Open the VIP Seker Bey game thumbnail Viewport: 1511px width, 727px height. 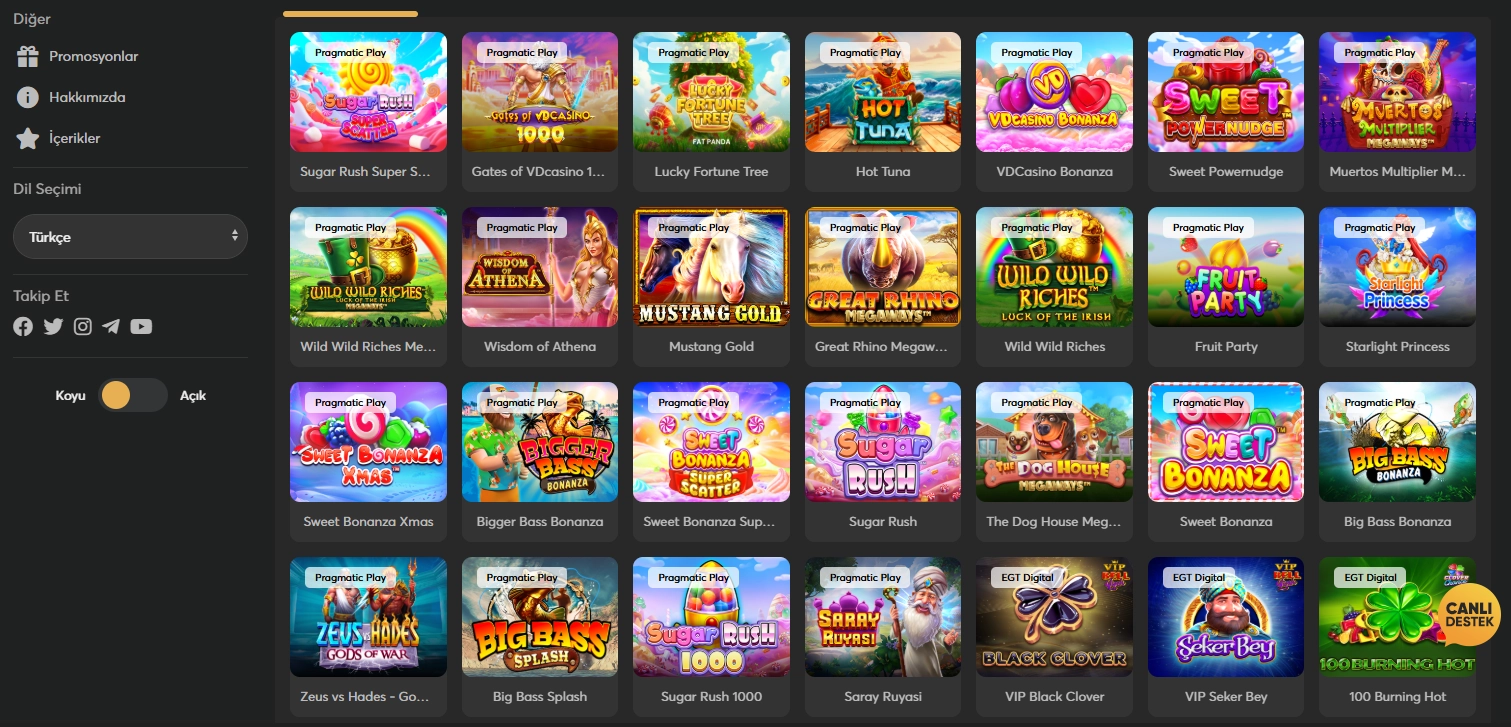(1226, 617)
